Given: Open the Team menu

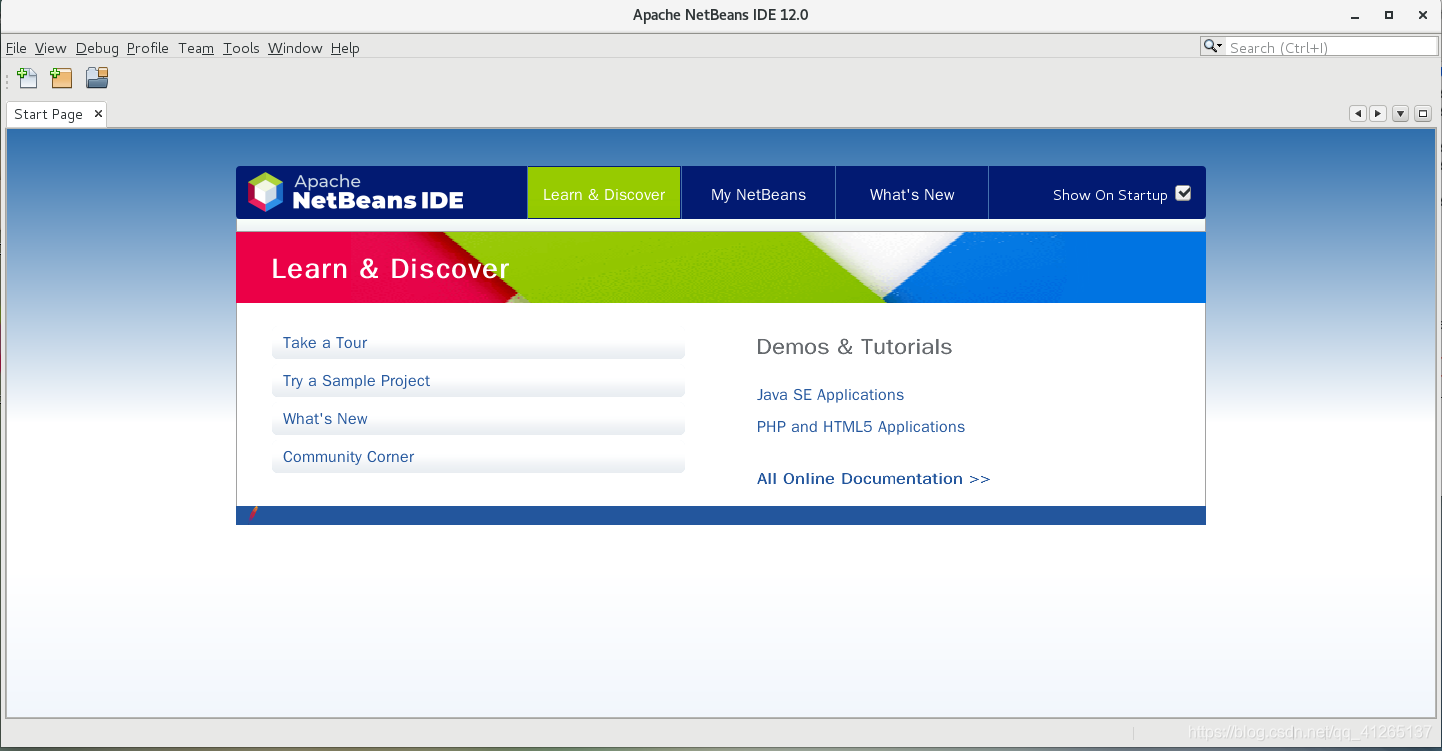Looking at the screenshot, I should click(196, 48).
